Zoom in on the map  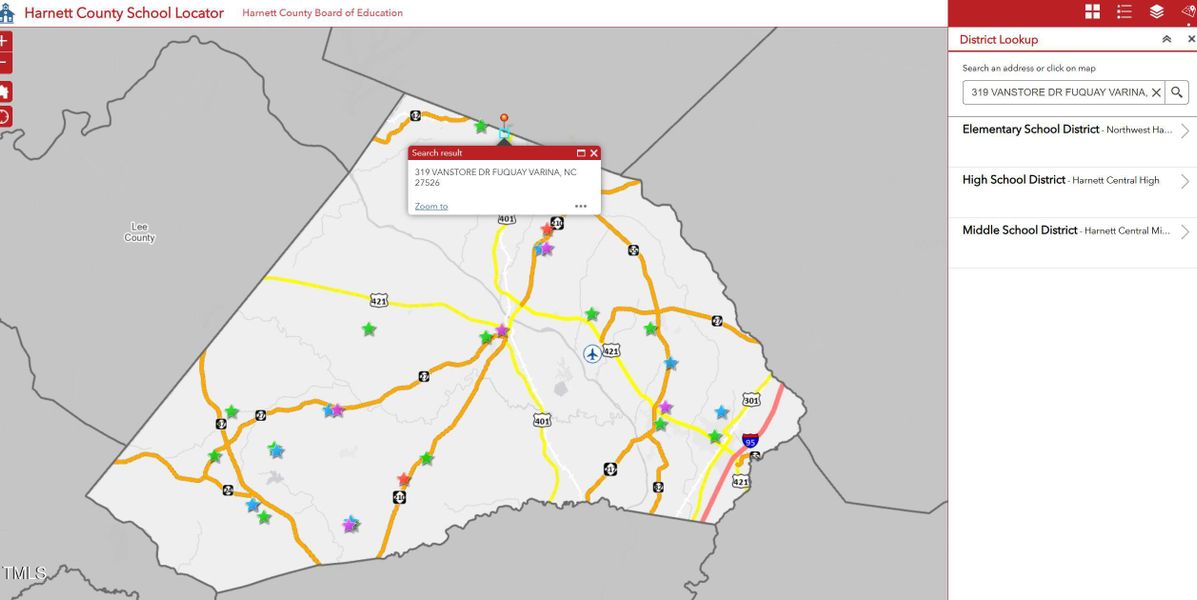pos(4,42)
